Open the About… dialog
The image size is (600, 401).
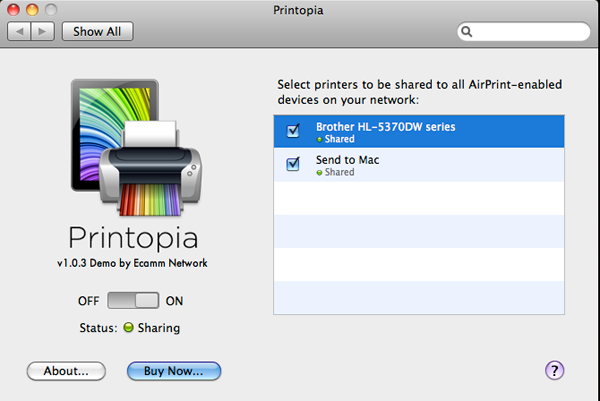coord(66,371)
